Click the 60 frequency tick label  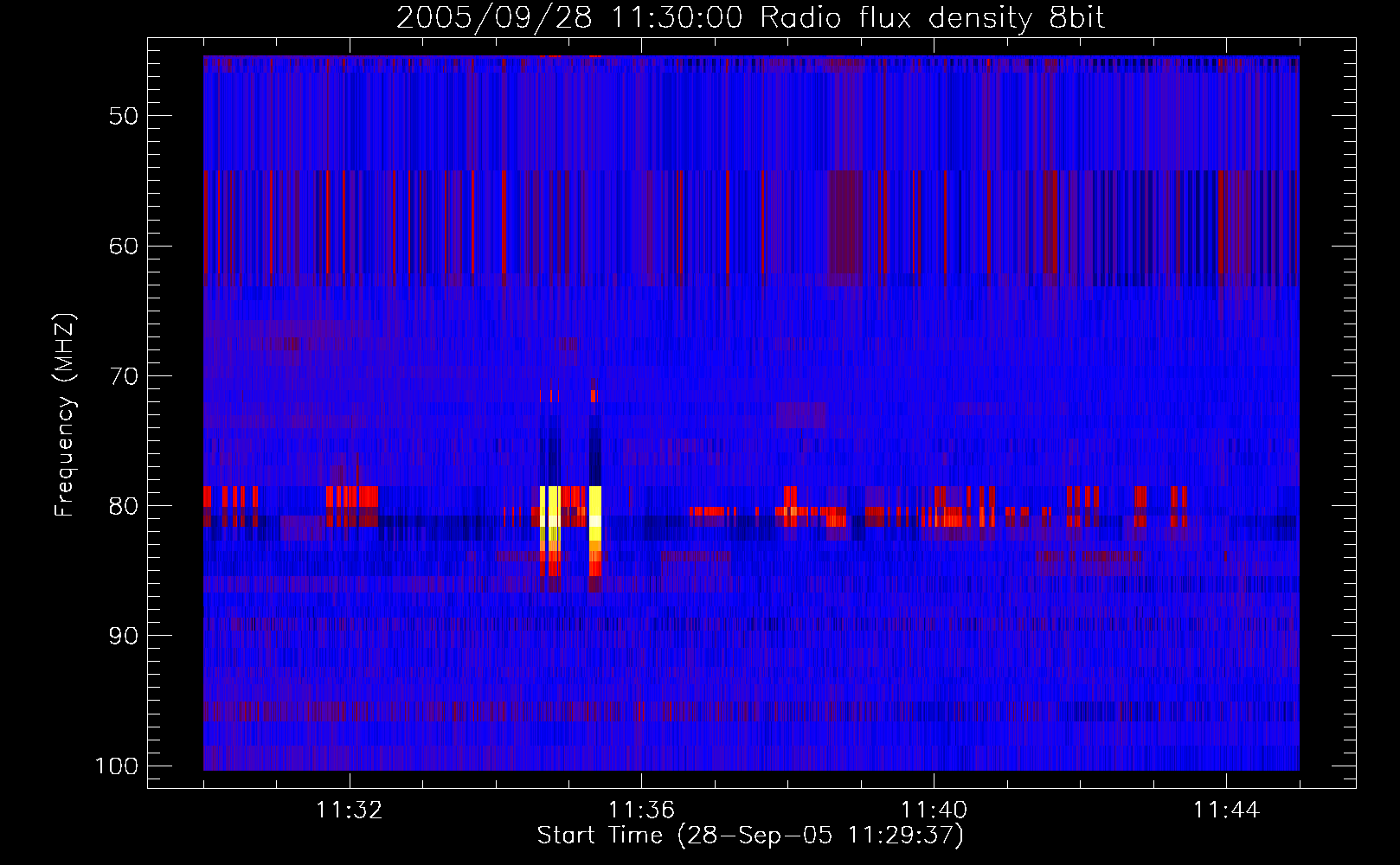[124, 246]
